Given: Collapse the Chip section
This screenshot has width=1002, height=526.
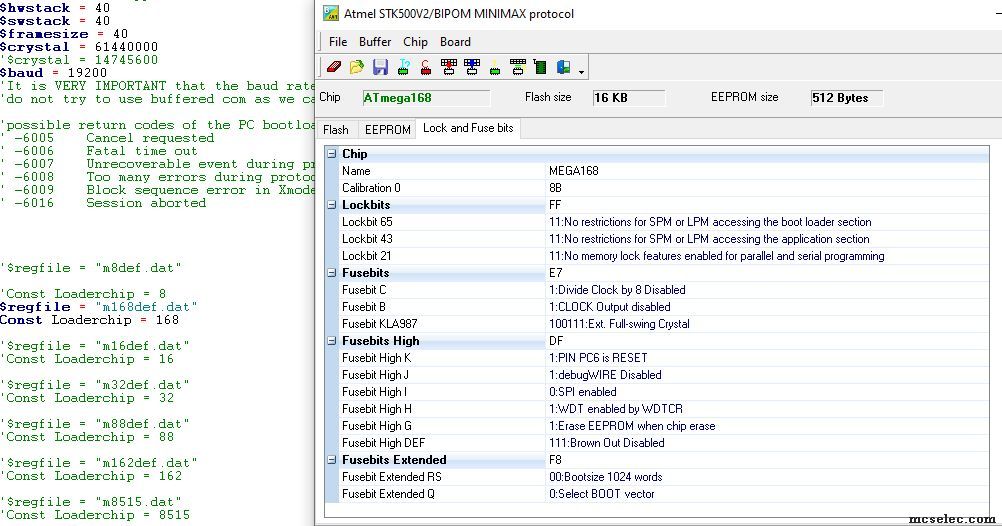Looking at the screenshot, I should (x=332, y=154).
